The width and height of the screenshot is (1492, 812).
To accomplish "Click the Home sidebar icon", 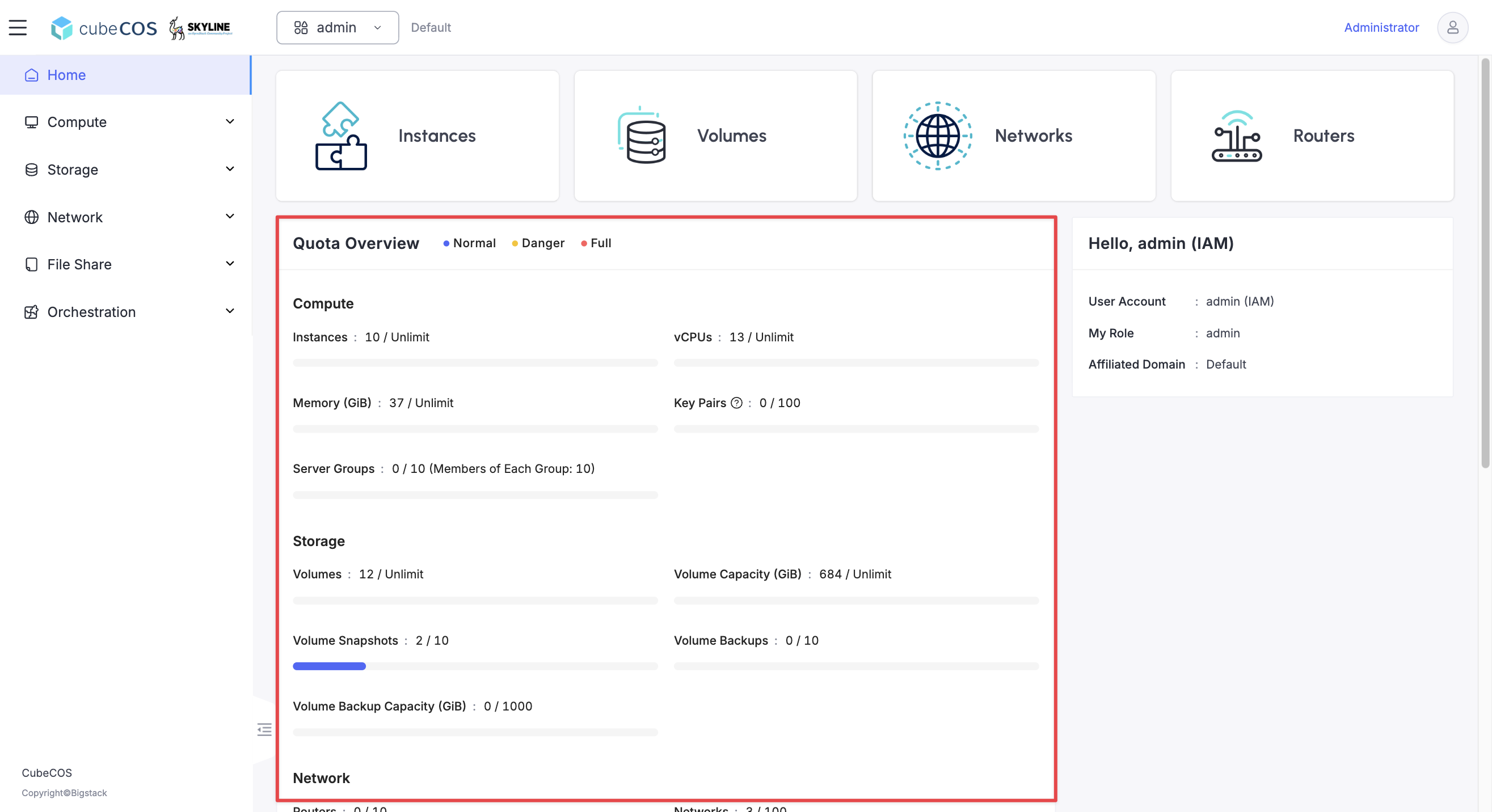I will [x=31, y=75].
